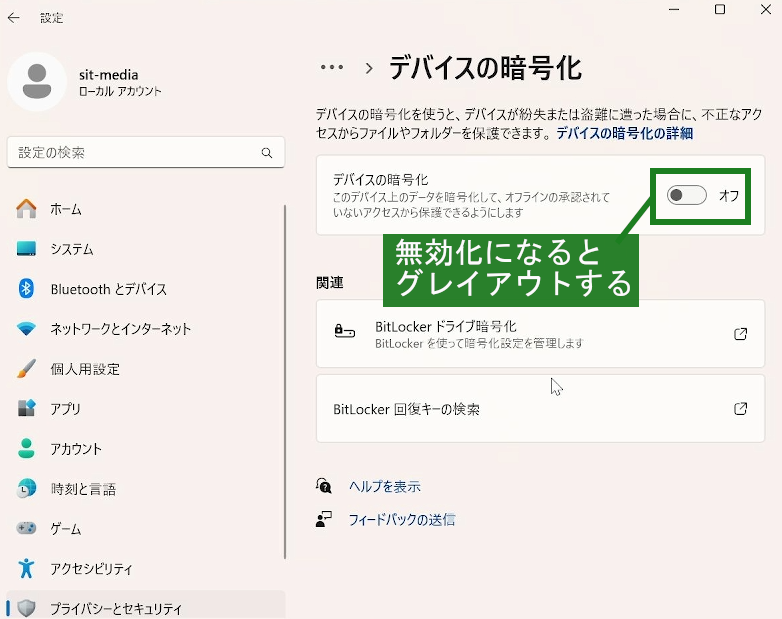The image size is (782, 619).
Task: Open BitLocker ドライブ暗号化 card
Action: pos(540,334)
